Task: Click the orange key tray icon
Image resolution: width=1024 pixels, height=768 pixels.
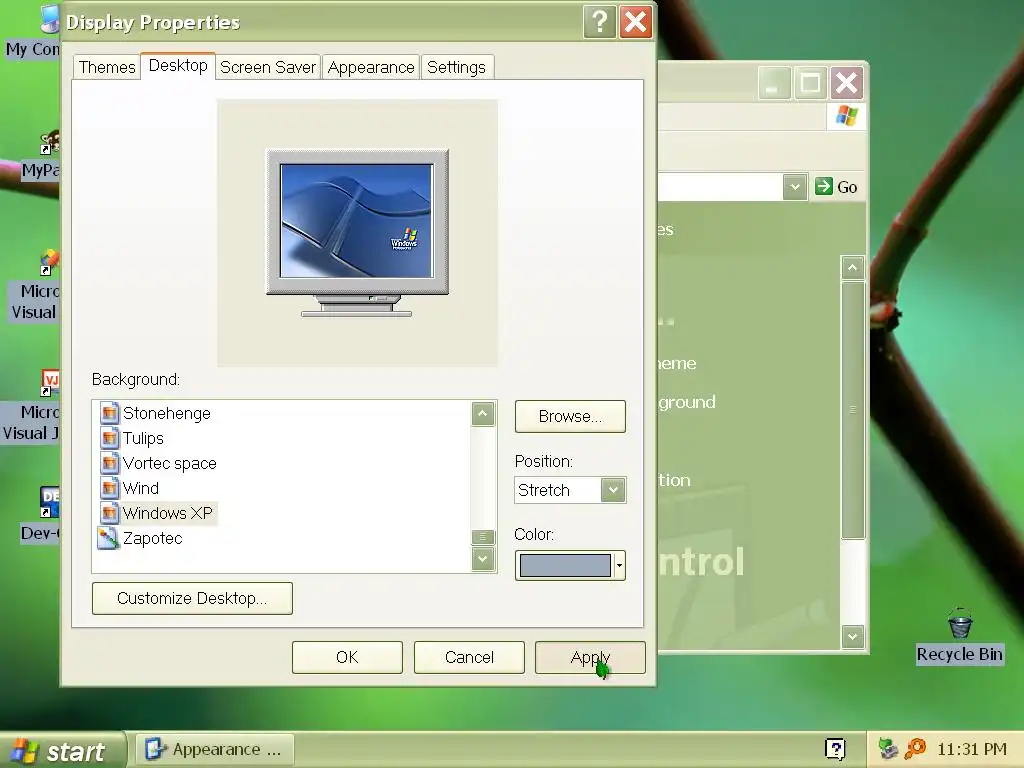Action: (x=916, y=749)
